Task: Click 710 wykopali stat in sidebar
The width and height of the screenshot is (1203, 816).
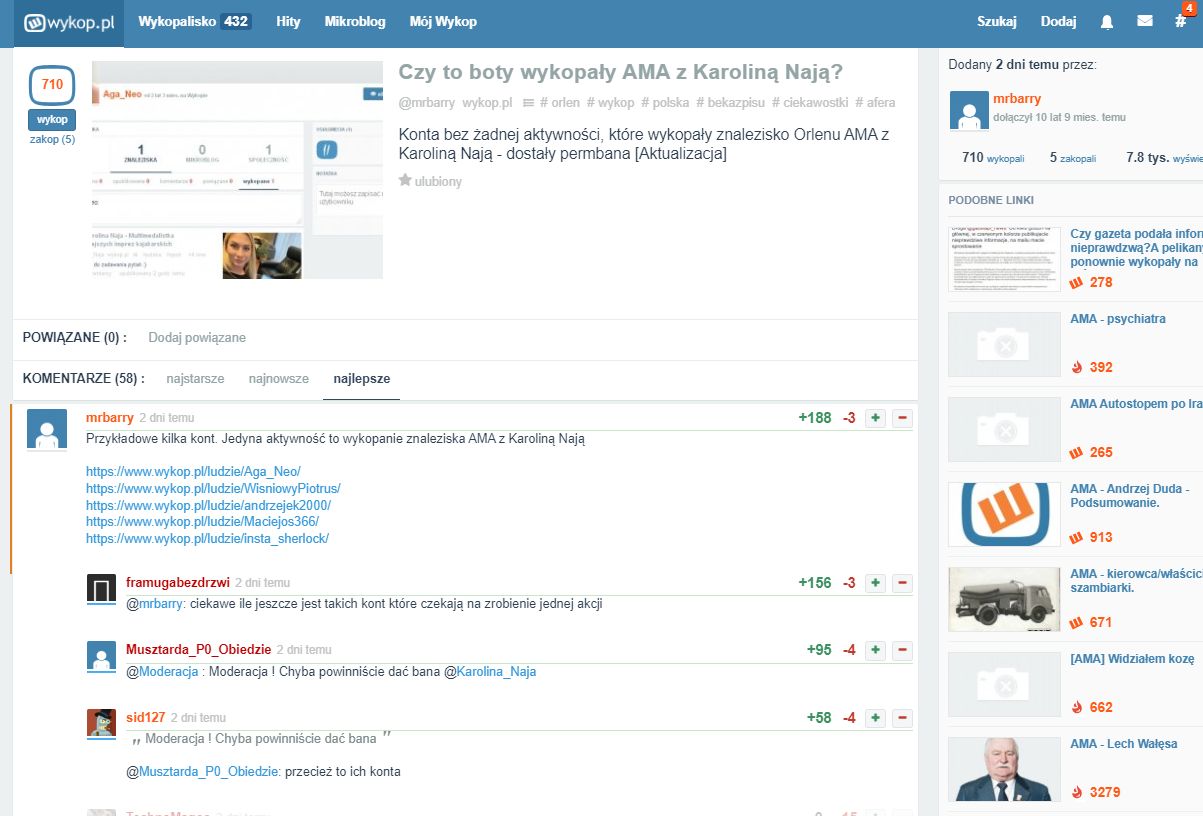Action: click(993, 157)
